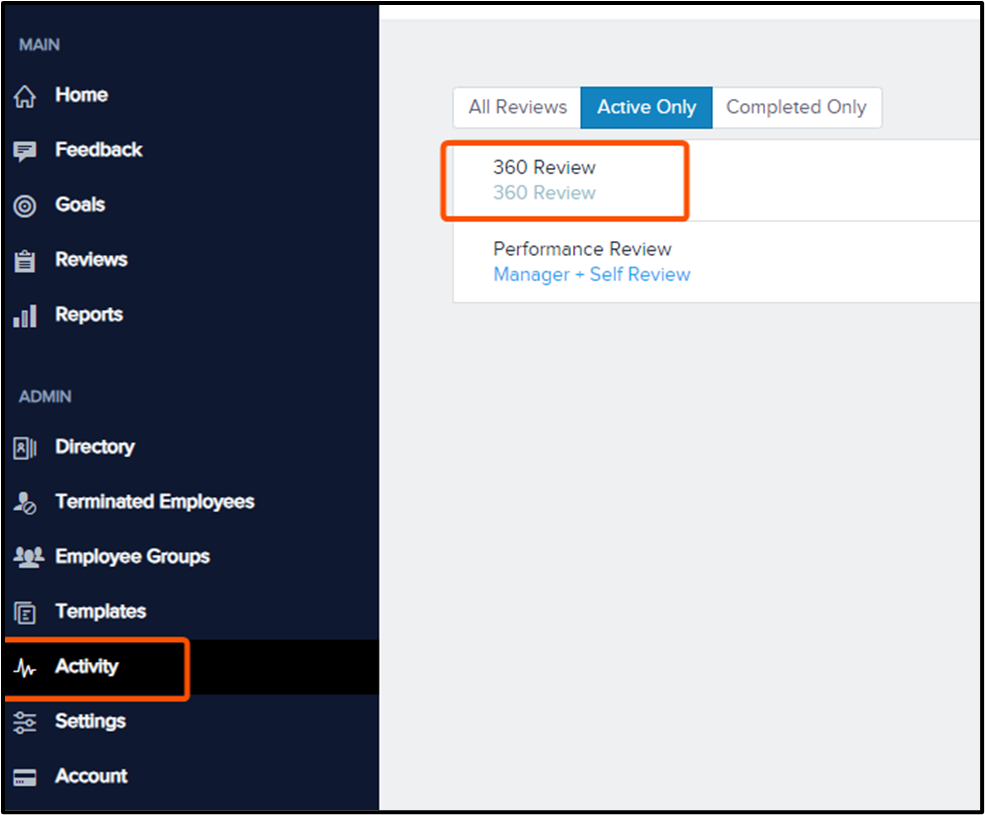
Task: Select the Completed Only tab
Action: [x=796, y=107]
